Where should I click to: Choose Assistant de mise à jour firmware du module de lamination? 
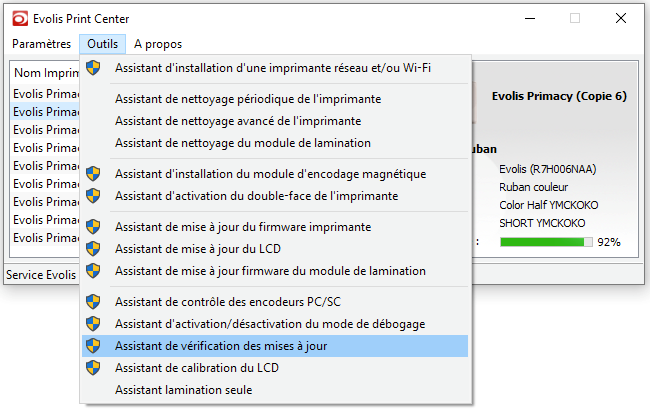pyautogui.click(x=275, y=271)
